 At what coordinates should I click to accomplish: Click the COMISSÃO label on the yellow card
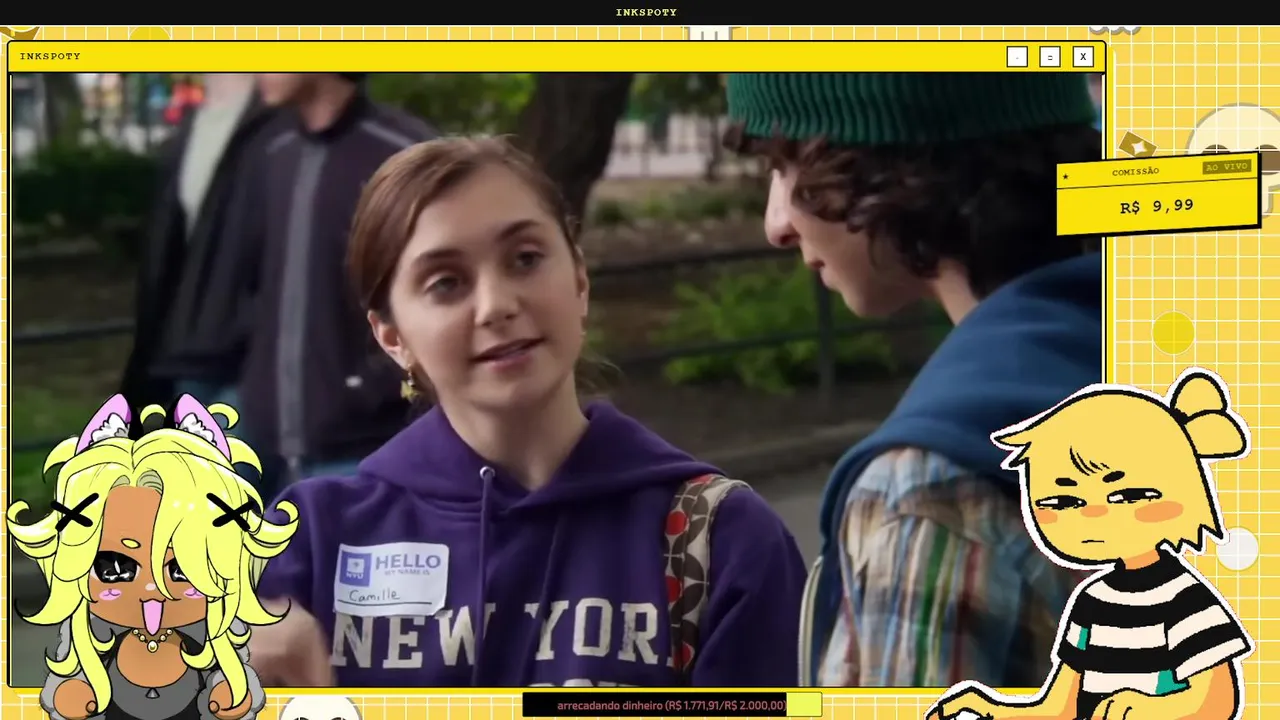1136,172
